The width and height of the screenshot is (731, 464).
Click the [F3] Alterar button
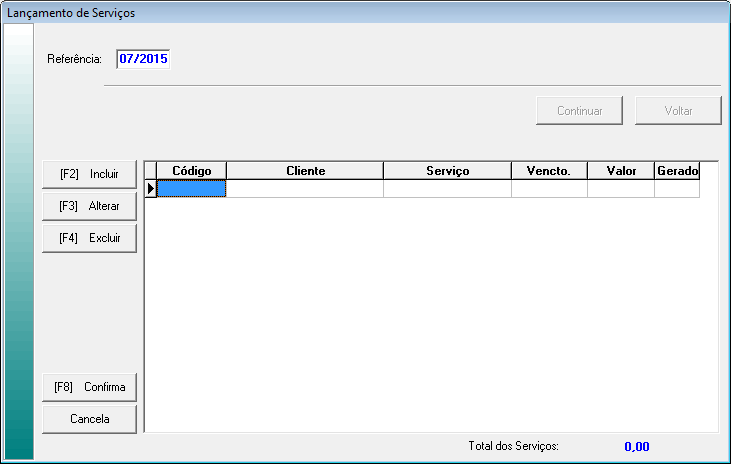pyautogui.click(x=89, y=206)
